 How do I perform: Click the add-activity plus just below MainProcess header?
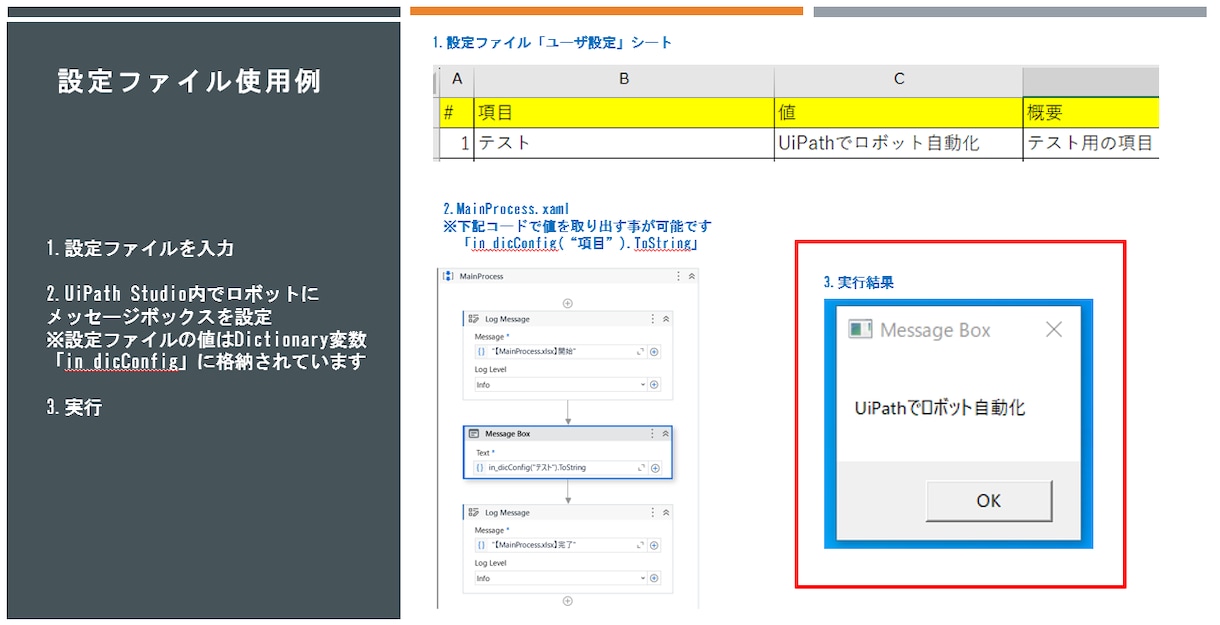tap(568, 303)
